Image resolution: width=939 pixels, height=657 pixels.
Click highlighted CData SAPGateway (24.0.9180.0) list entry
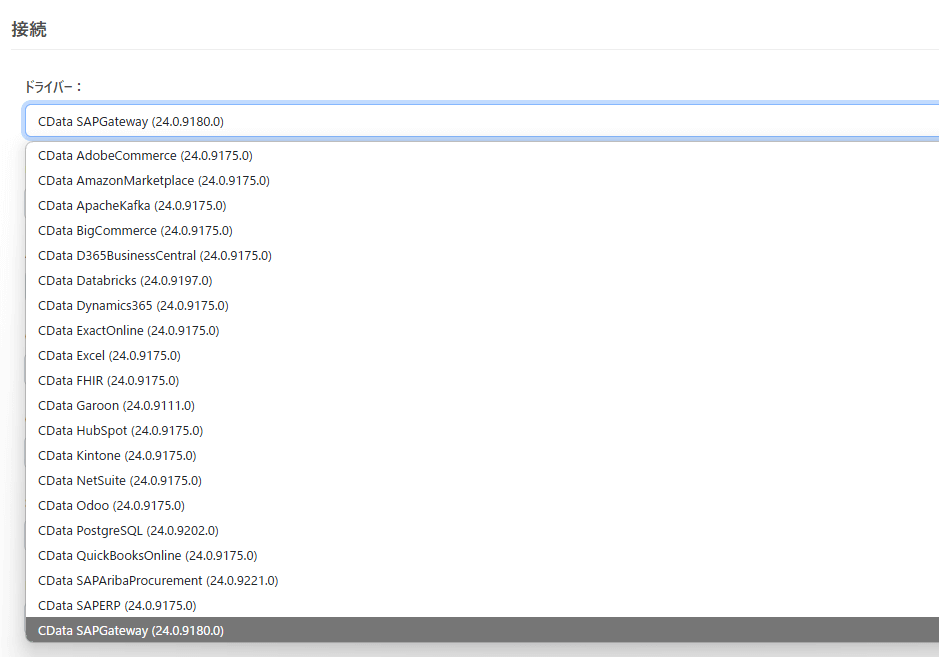click(482, 631)
